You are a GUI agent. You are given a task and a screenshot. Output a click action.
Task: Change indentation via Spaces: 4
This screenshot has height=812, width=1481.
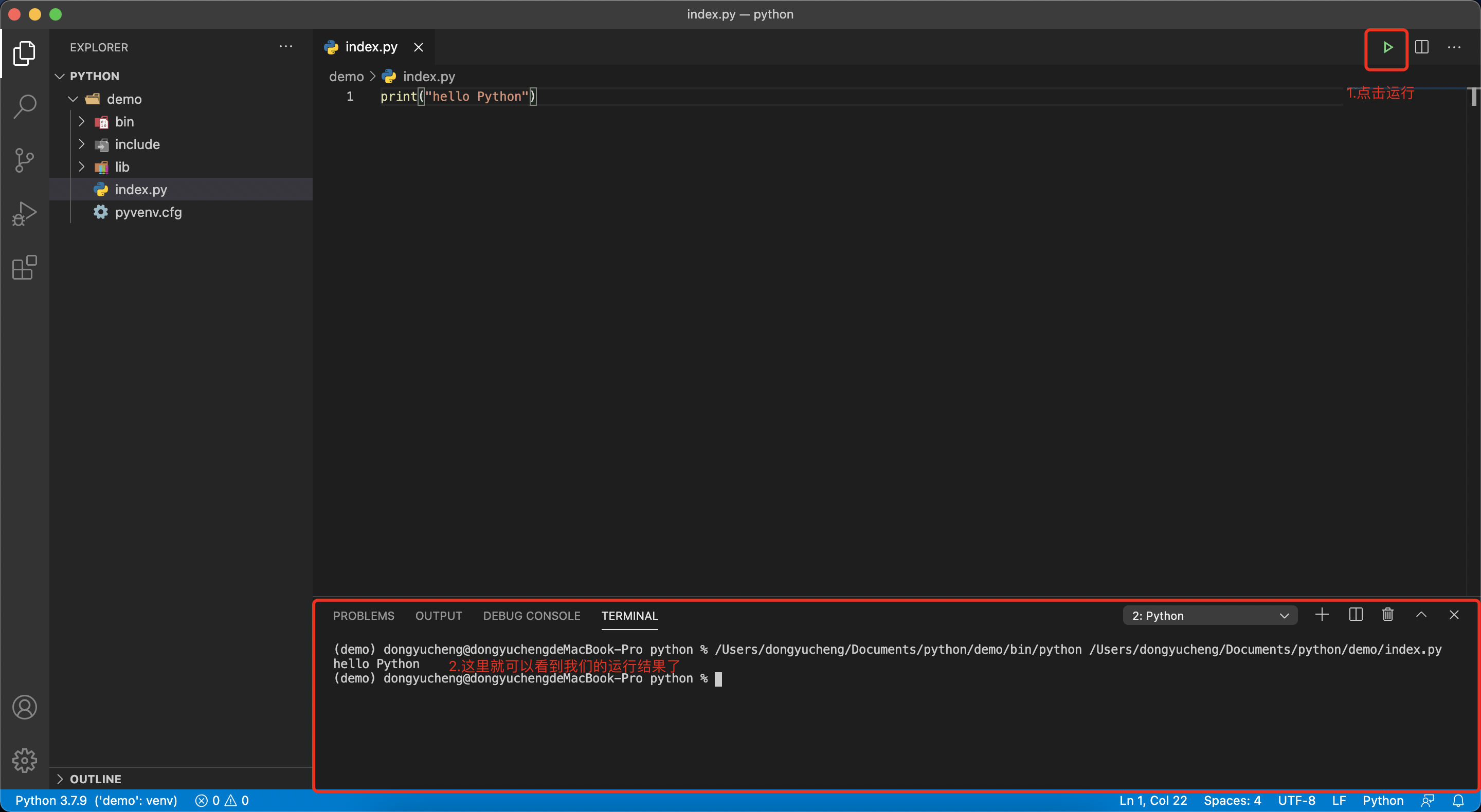[1232, 801]
